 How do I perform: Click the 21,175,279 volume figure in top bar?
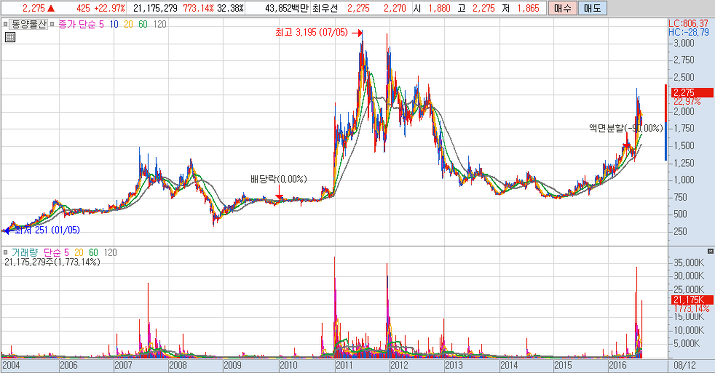155,8
